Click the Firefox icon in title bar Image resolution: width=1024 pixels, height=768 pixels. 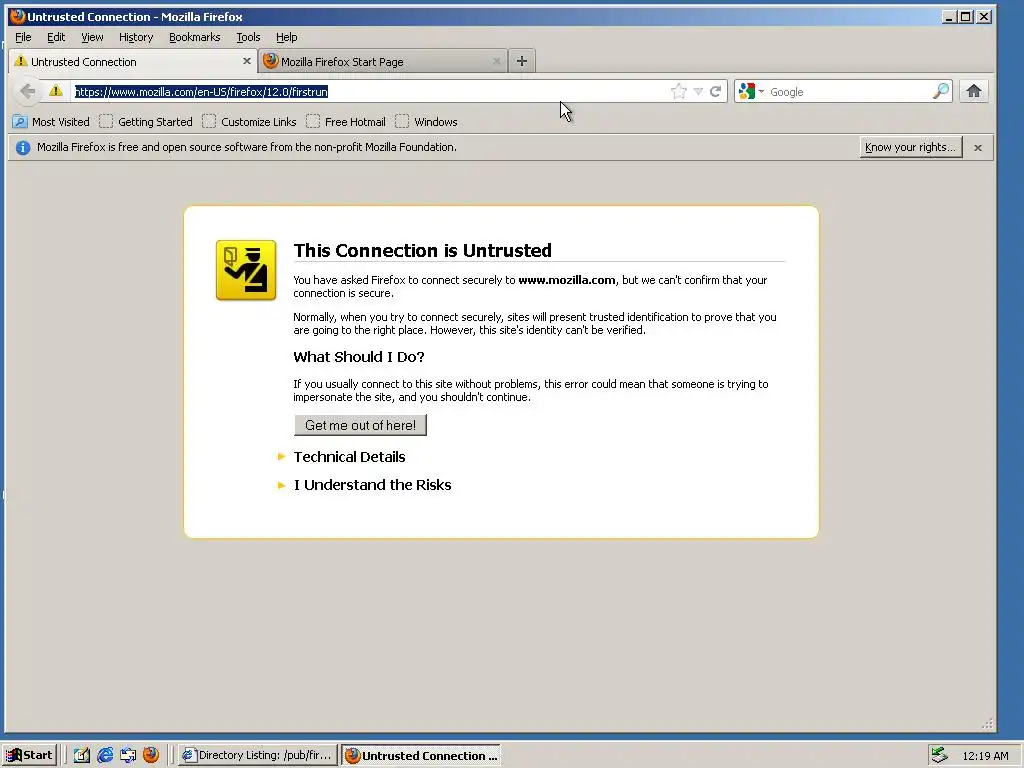[18, 16]
